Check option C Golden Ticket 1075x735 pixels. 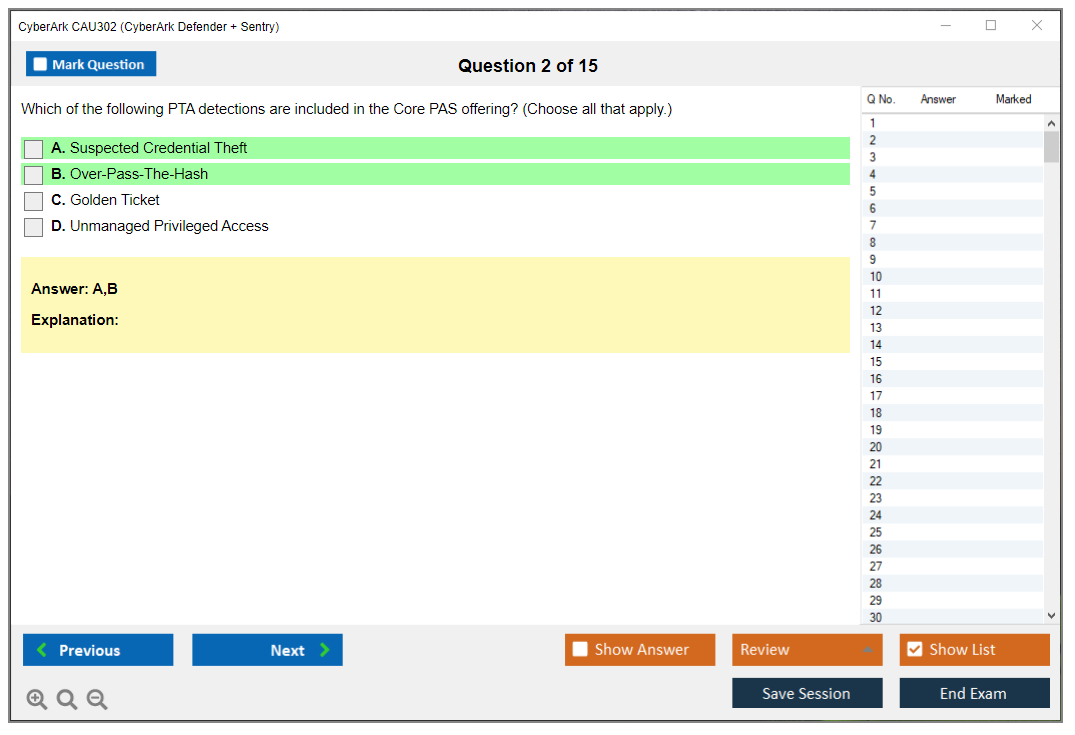(x=34, y=201)
